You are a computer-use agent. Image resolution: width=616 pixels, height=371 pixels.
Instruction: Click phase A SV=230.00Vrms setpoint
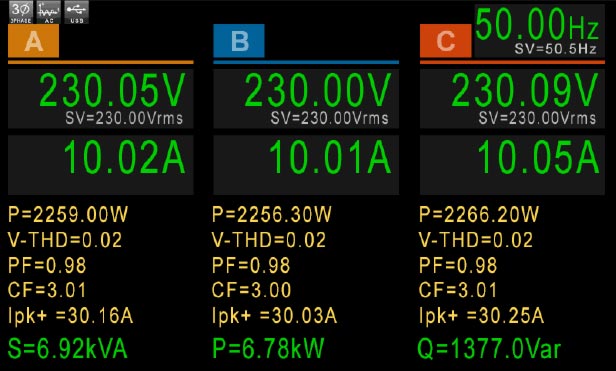pos(124,118)
